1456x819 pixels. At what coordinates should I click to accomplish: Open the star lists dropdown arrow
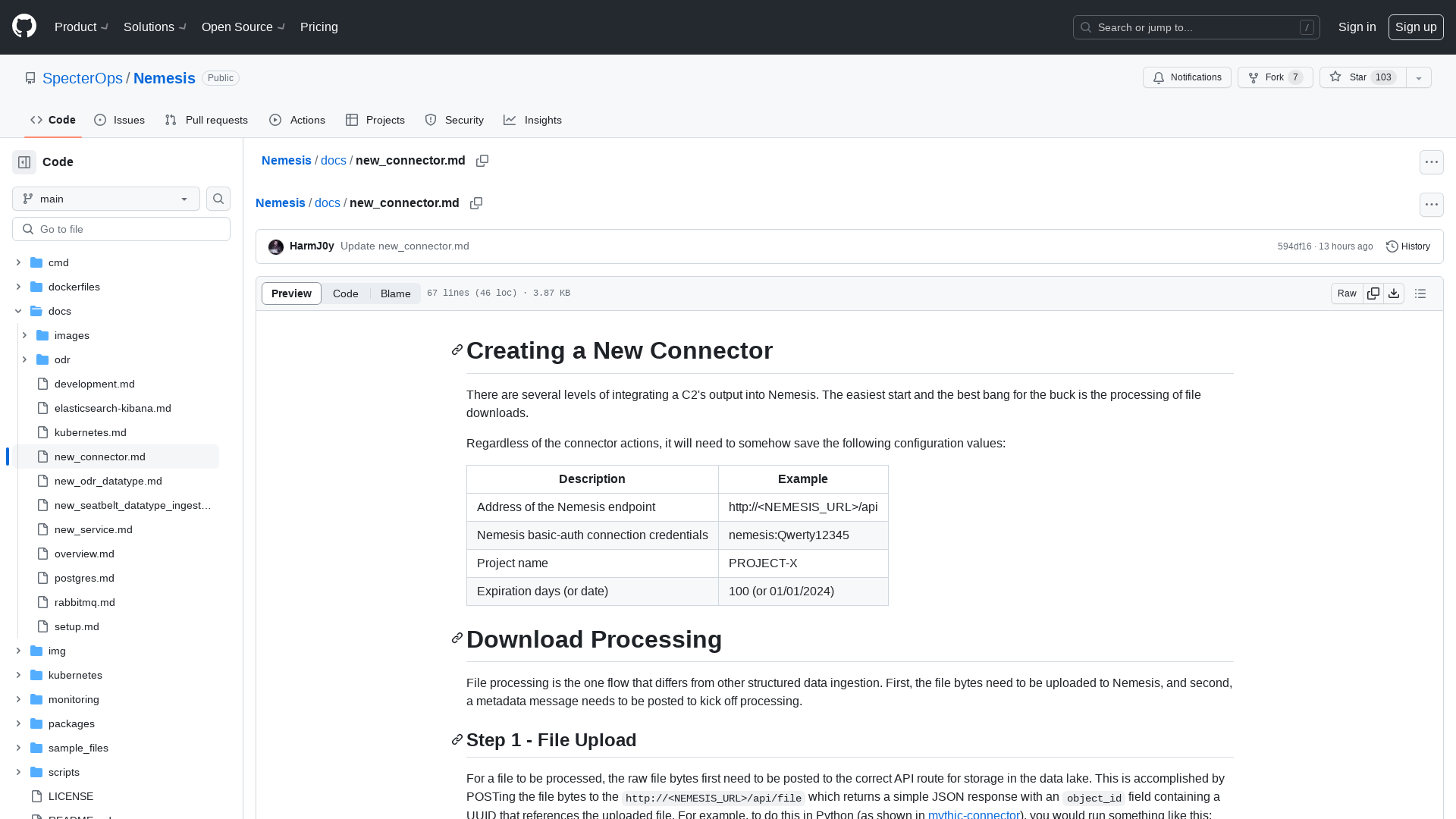click(1419, 77)
